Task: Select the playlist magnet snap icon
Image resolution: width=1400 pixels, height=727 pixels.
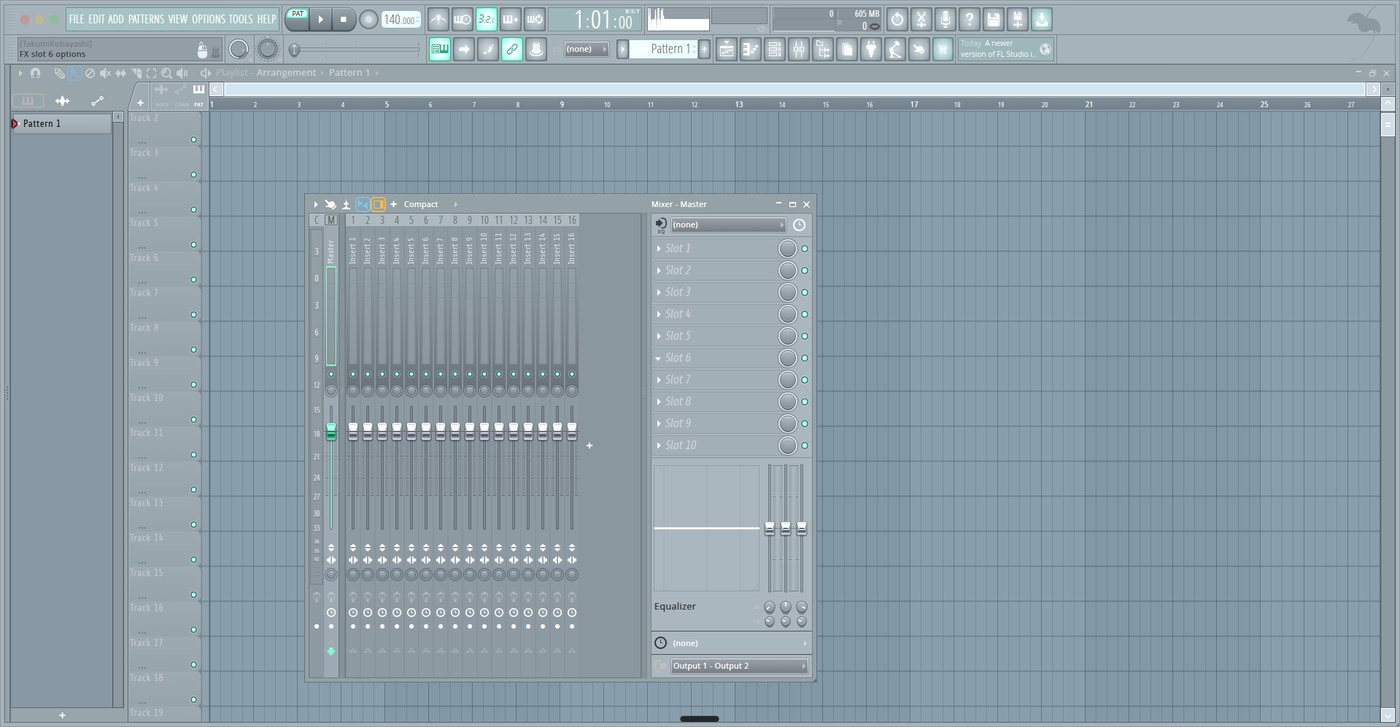Action: point(35,73)
